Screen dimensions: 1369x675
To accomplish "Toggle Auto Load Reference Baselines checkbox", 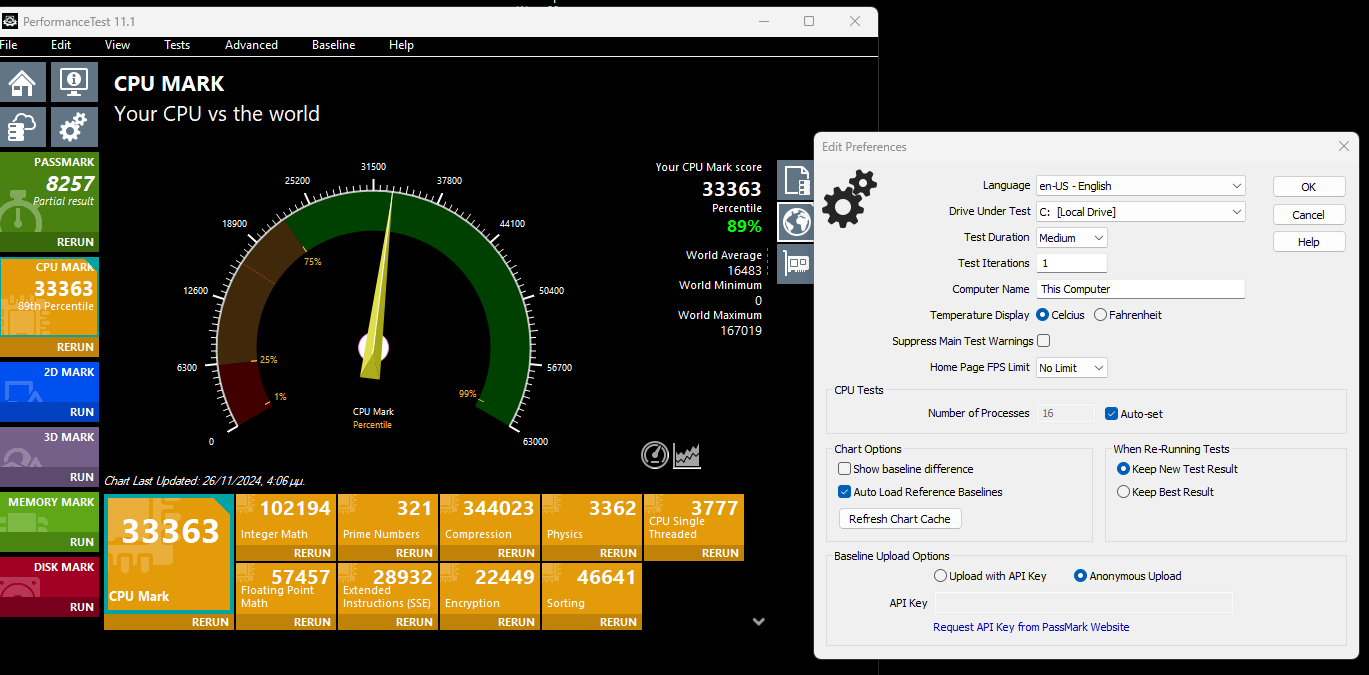I will (x=845, y=492).
